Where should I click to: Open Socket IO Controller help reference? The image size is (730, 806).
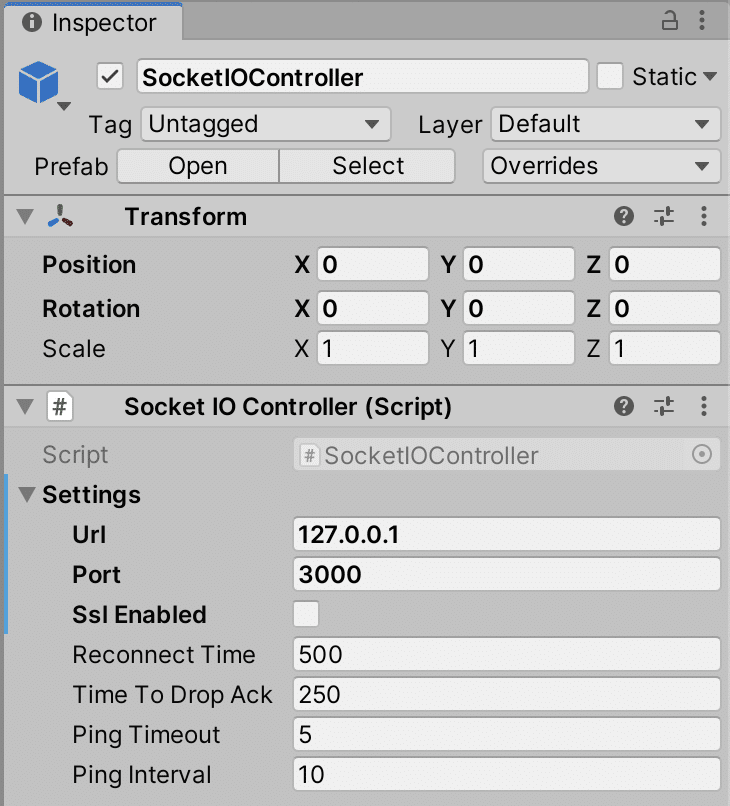(625, 406)
